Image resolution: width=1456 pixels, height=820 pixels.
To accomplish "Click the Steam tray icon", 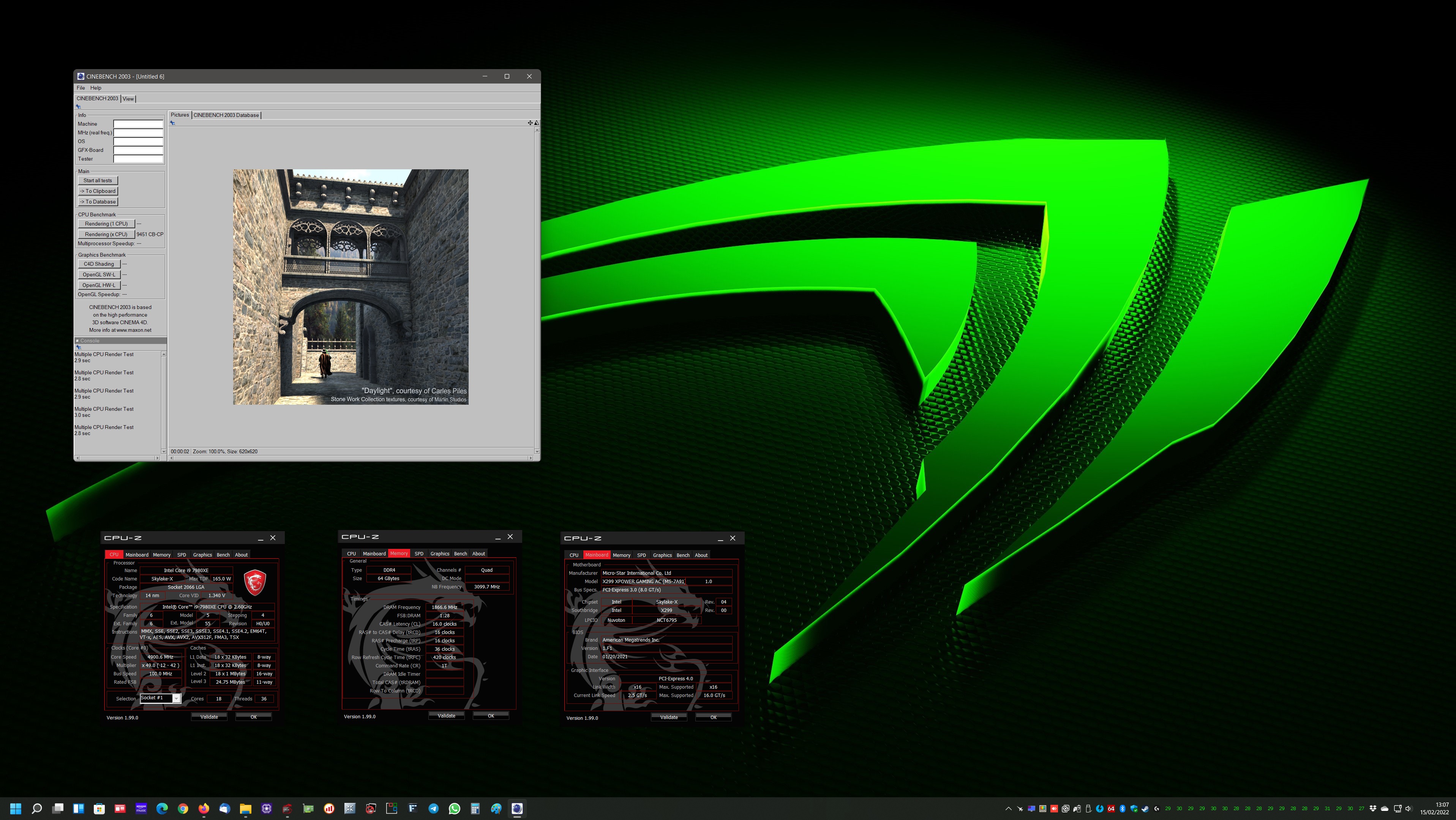I will pos(1145,809).
